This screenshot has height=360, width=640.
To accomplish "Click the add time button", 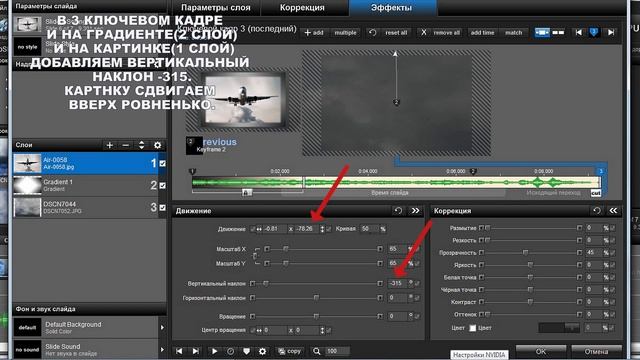I will coord(482,32).
